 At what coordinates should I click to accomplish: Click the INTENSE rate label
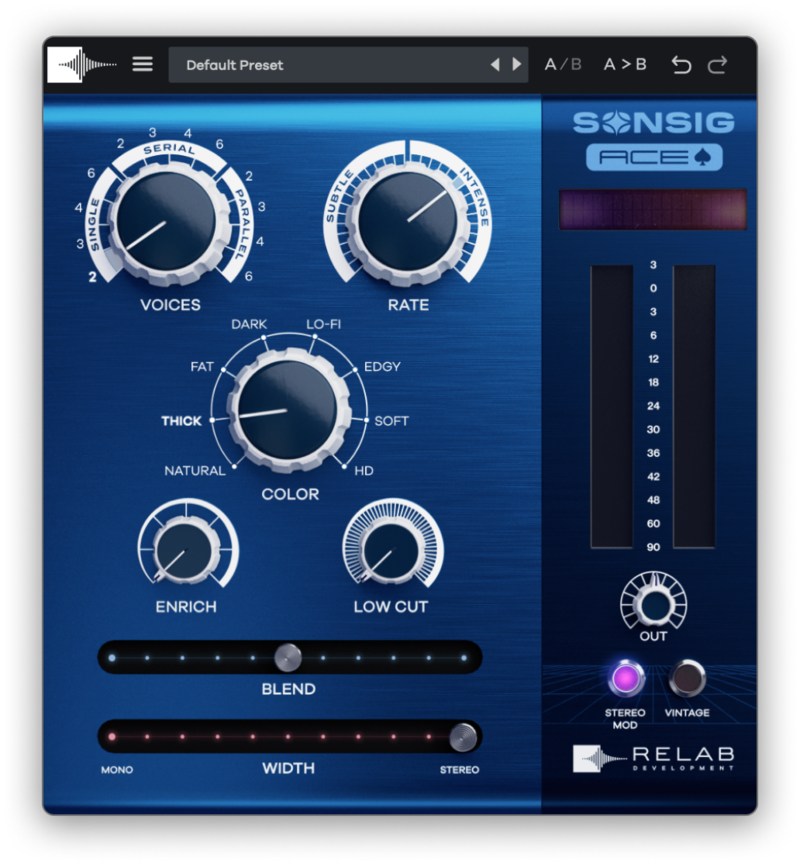coord(475,196)
